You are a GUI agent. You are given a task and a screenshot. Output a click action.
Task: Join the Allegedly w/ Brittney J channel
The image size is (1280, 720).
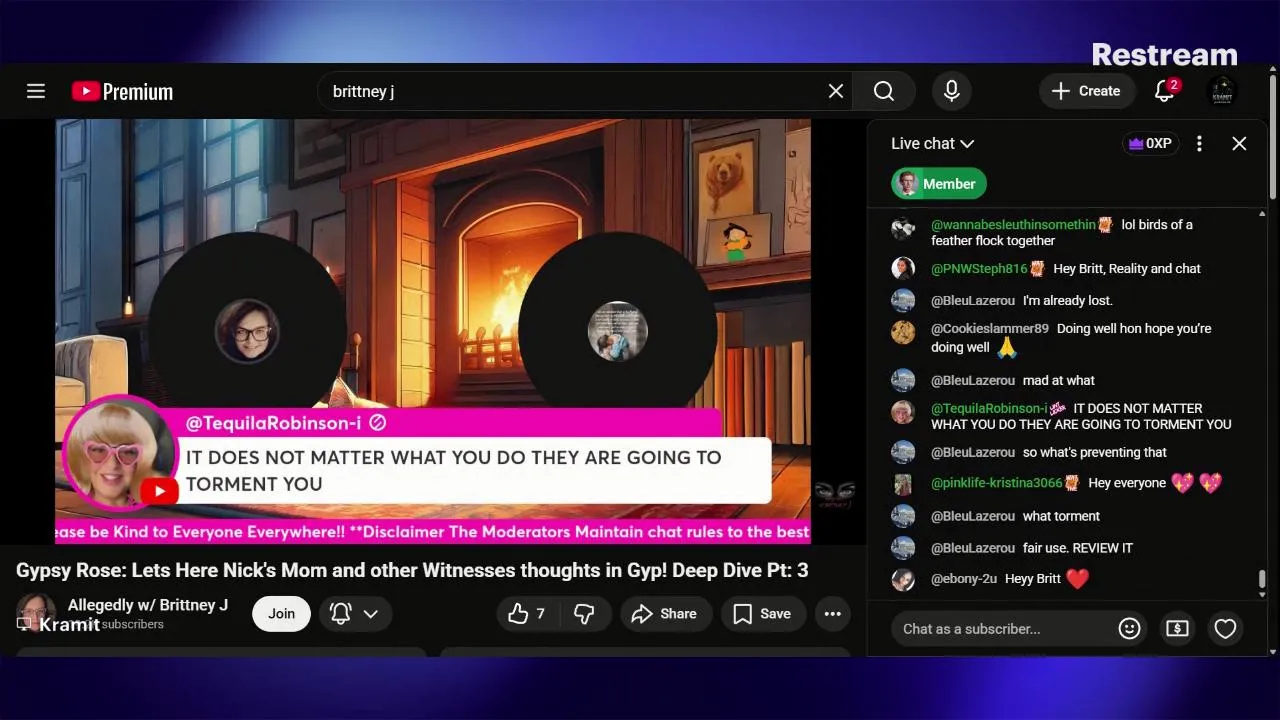pyautogui.click(x=281, y=614)
